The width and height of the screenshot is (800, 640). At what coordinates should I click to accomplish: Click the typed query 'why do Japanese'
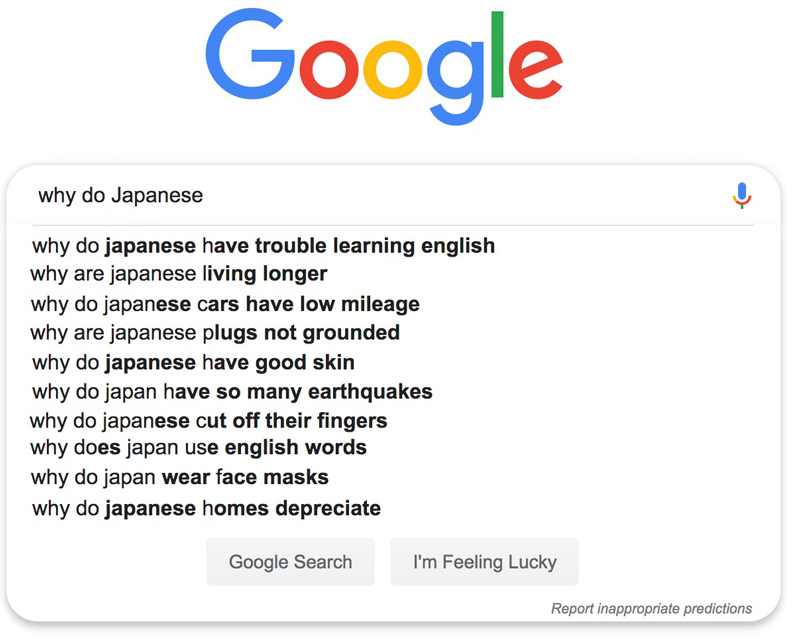pos(121,194)
